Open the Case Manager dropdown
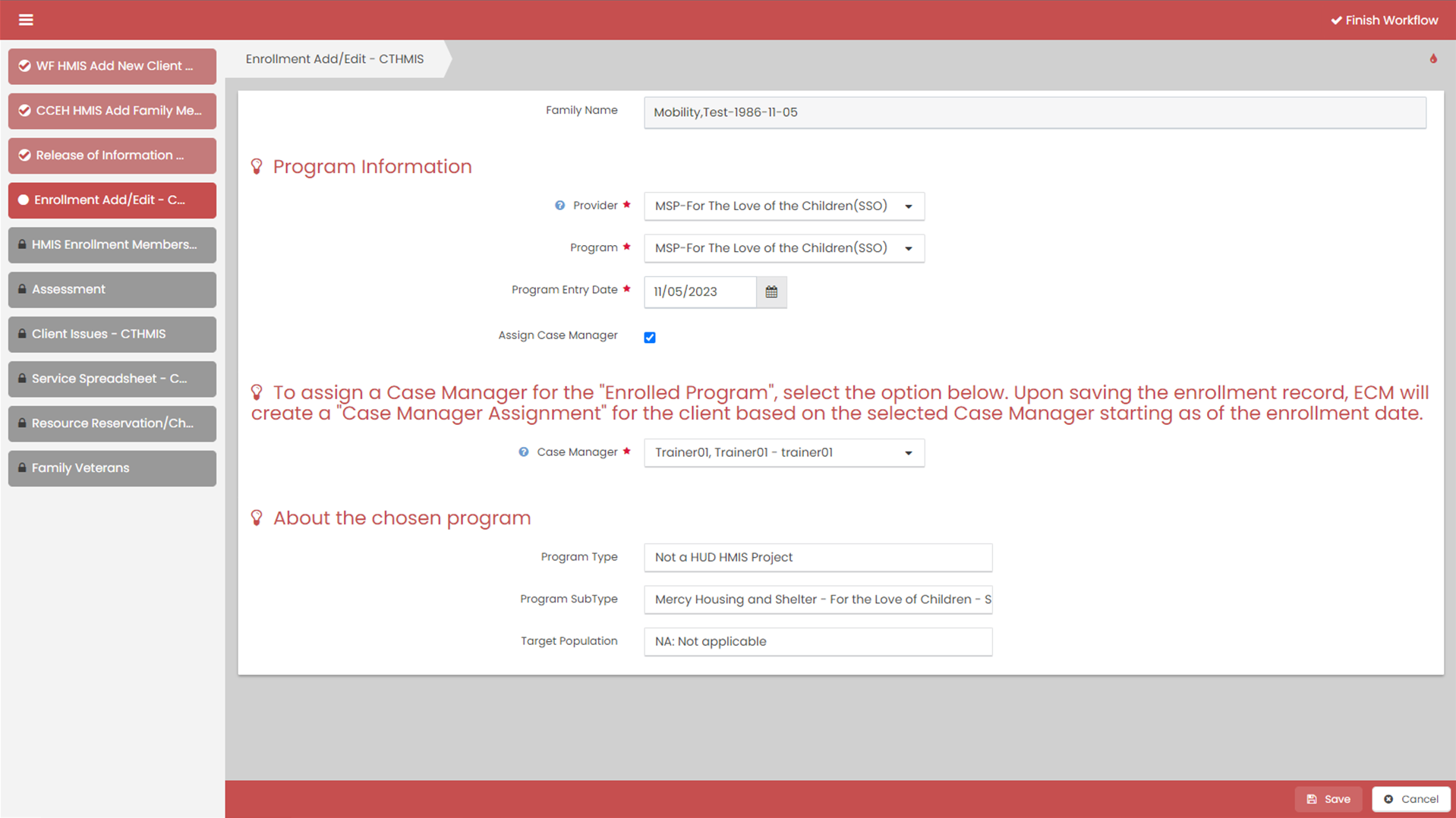1456x818 pixels. tap(783, 453)
